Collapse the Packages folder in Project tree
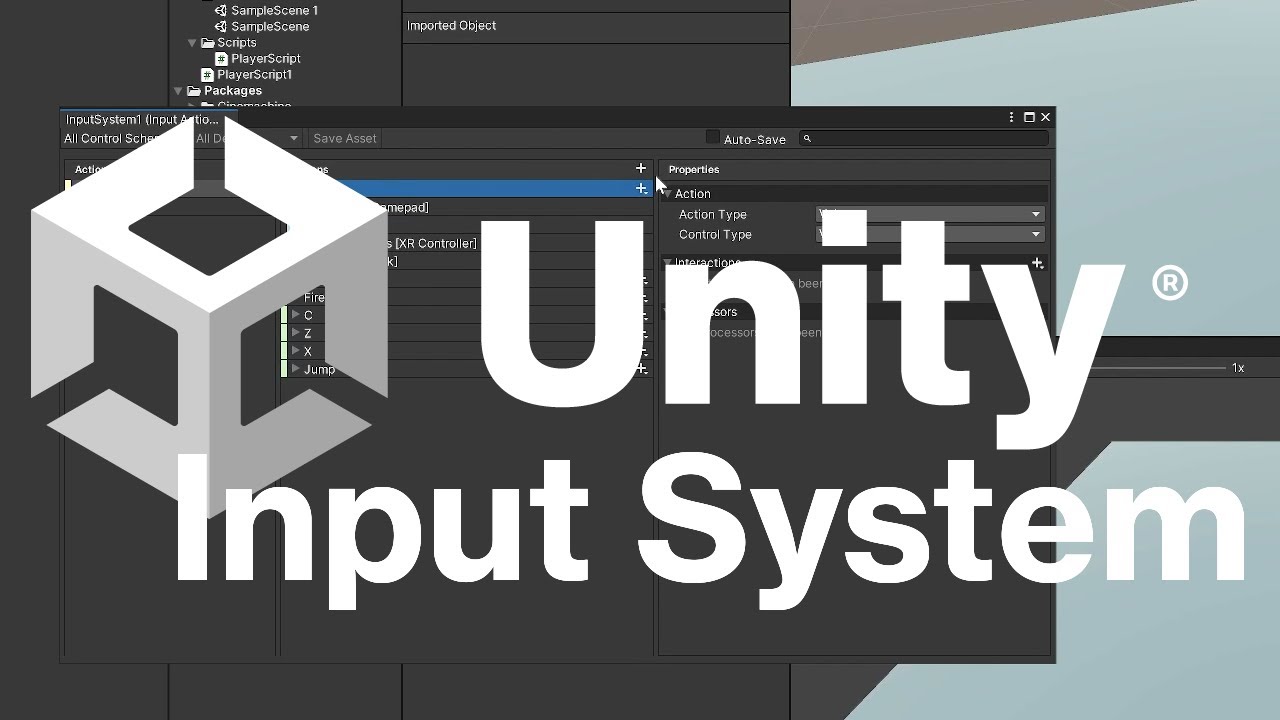Image resolution: width=1280 pixels, height=720 pixels. pos(178,90)
